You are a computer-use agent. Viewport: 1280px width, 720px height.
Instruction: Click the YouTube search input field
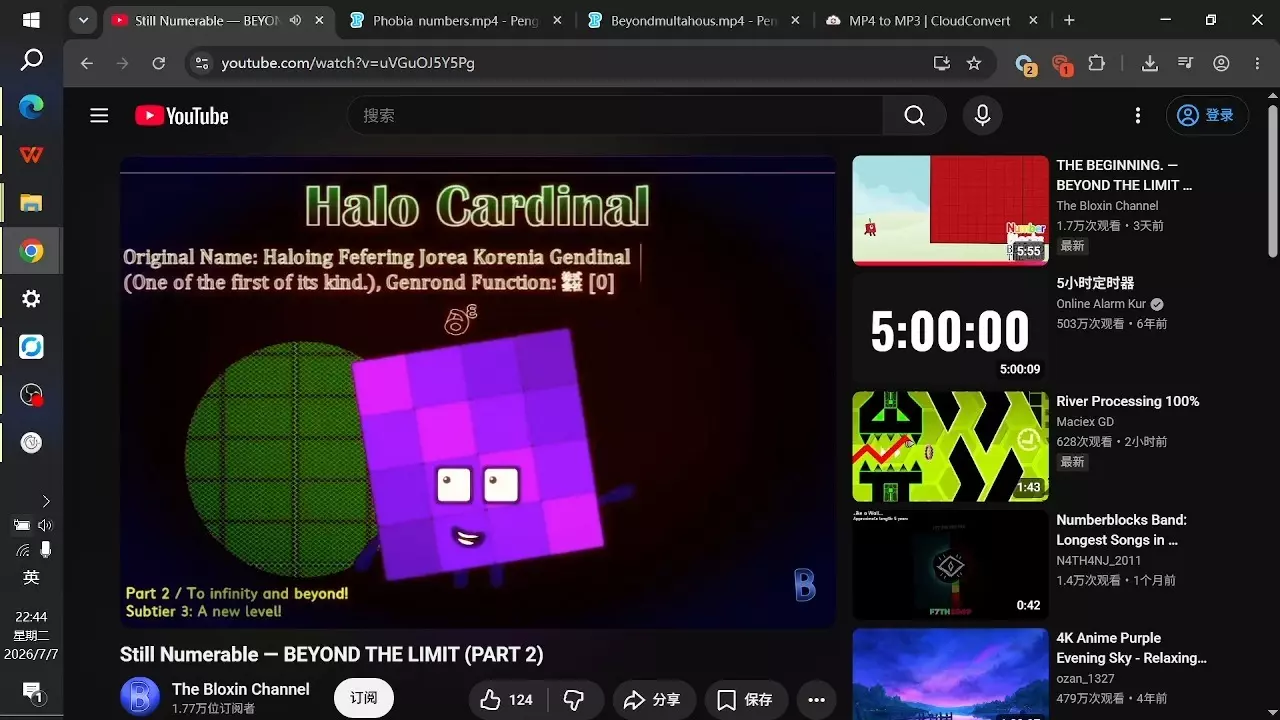[615, 116]
